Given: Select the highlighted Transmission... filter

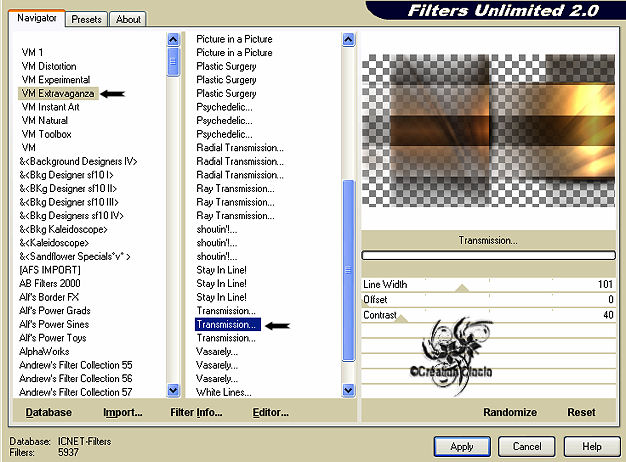Looking at the screenshot, I should click(x=227, y=325).
